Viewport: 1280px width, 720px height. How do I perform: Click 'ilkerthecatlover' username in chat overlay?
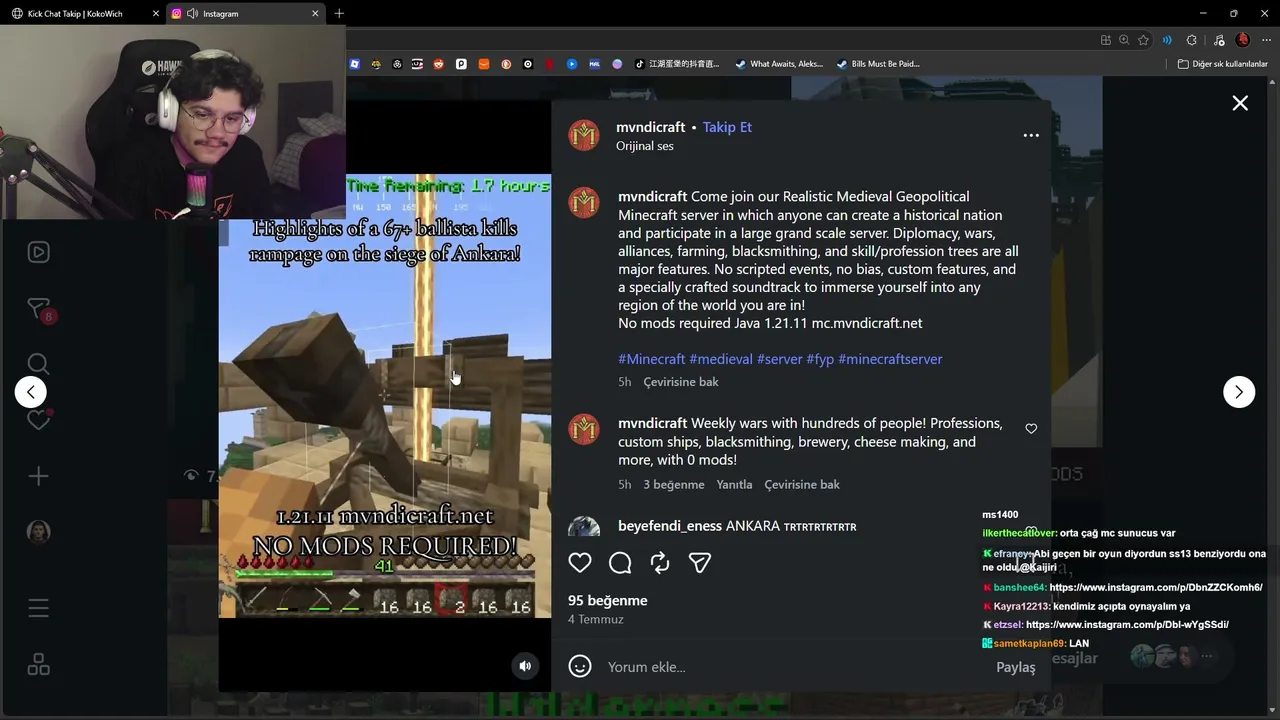(1019, 533)
